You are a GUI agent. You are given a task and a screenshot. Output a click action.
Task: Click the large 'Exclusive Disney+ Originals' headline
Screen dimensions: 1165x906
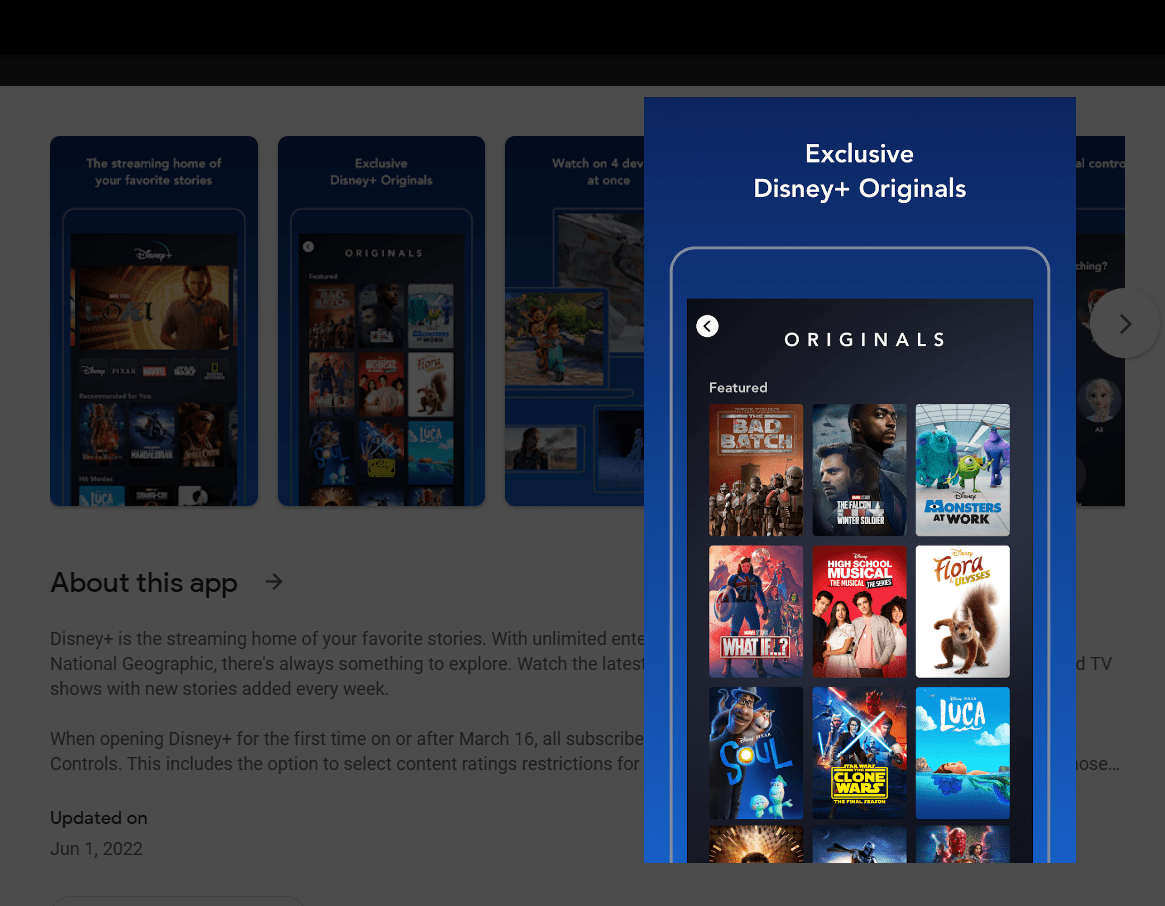859,171
